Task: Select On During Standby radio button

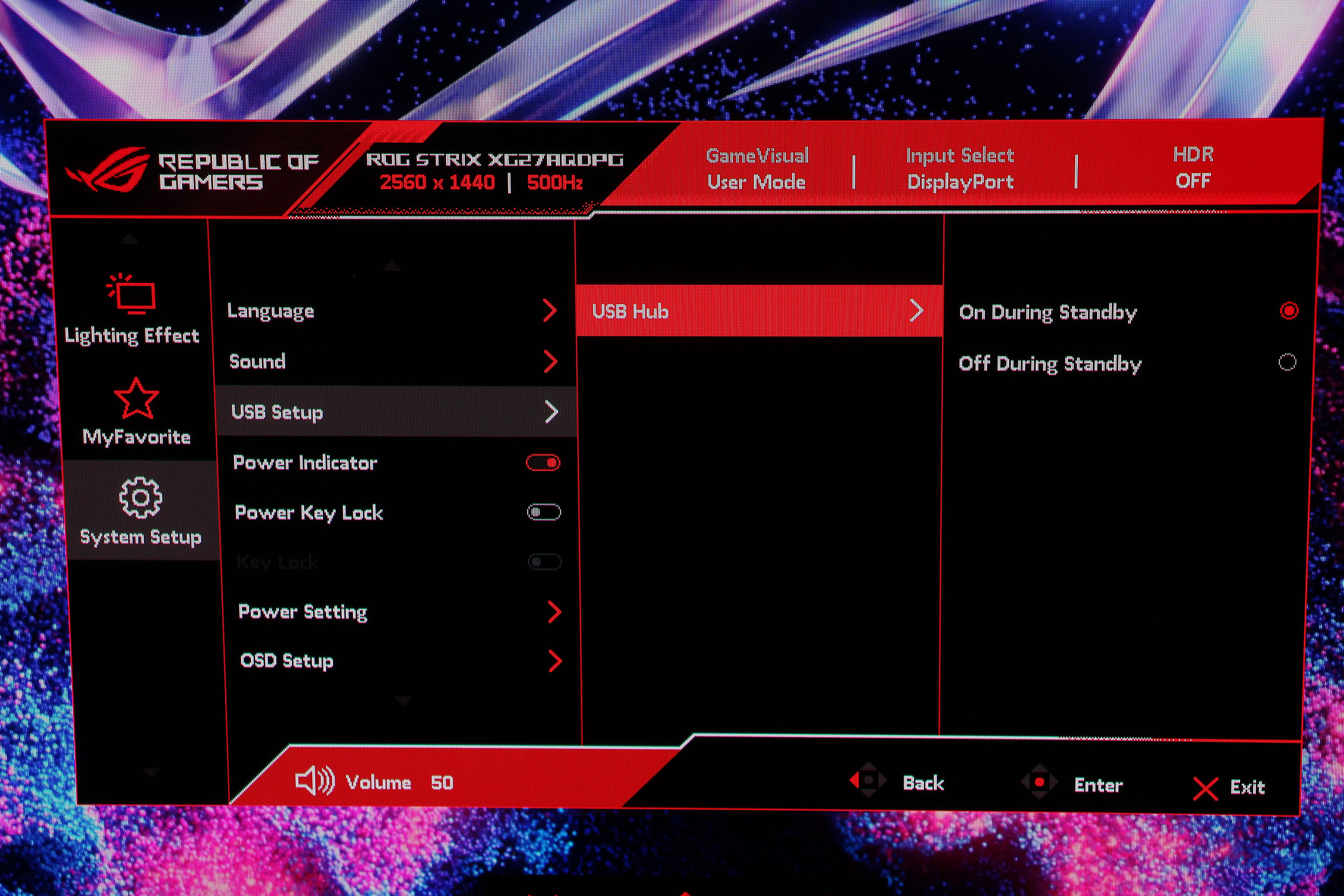Action: [1288, 311]
